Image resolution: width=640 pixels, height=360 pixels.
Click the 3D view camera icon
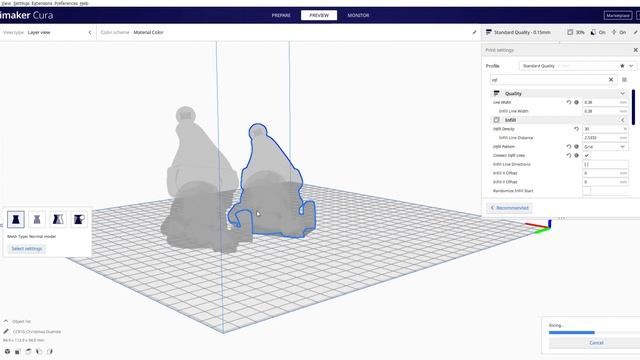[x=7, y=351]
